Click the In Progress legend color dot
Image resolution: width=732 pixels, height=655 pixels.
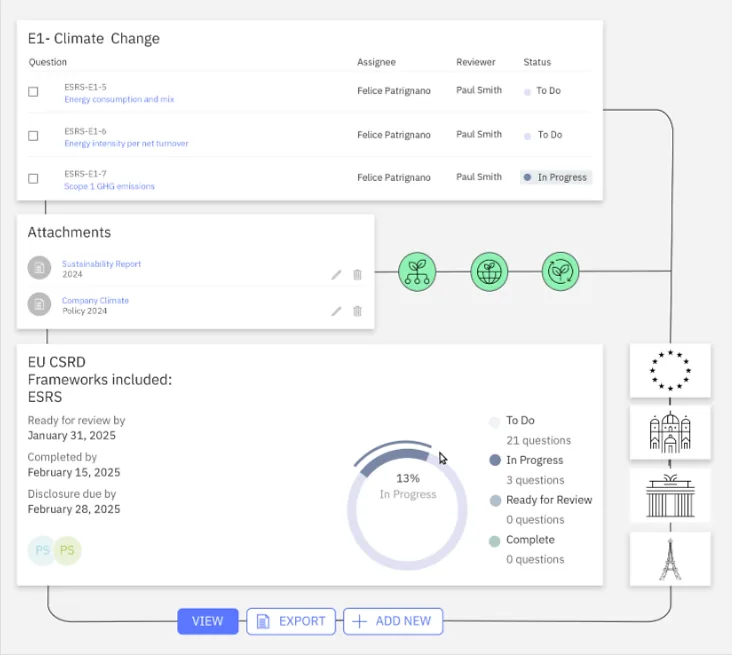tap(495, 460)
